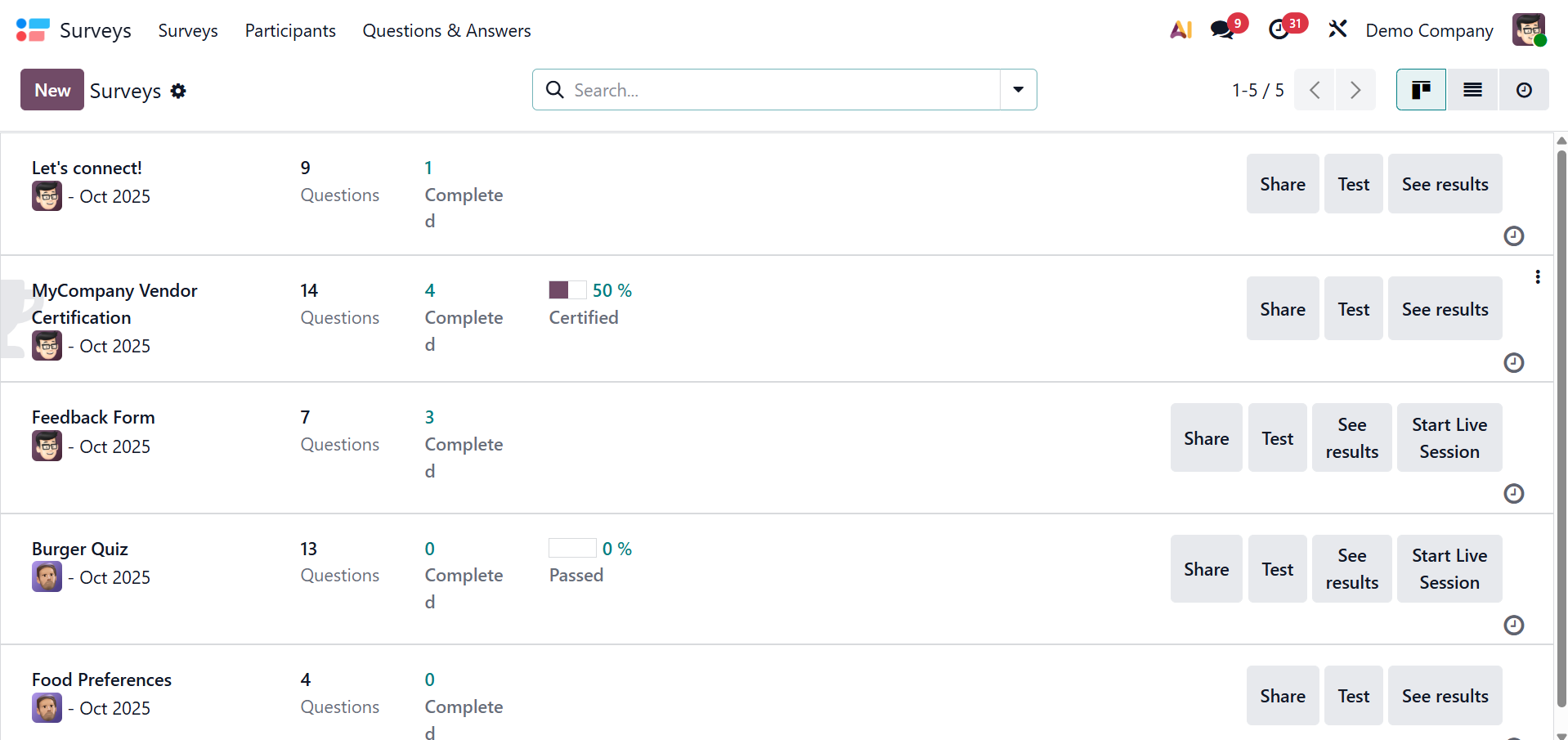Open the debug tools wrench icon

pyautogui.click(x=1337, y=29)
